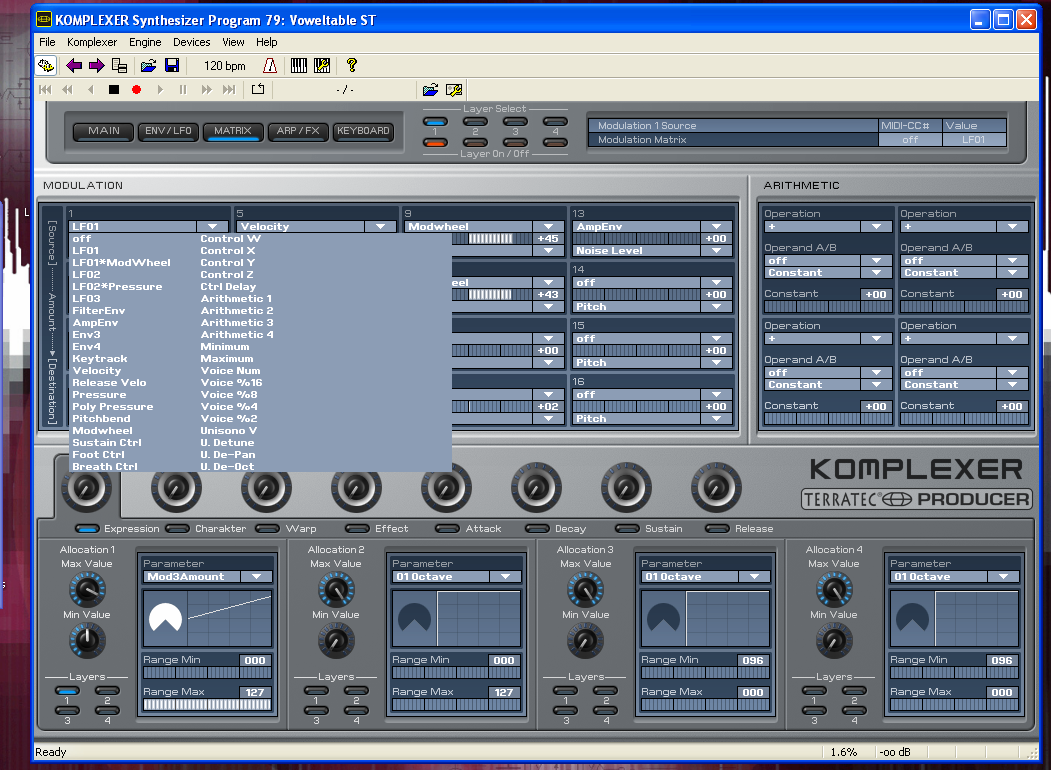Screen dimensions: 1051x770
Task: Switch to the MAIN page button
Action: [104, 131]
